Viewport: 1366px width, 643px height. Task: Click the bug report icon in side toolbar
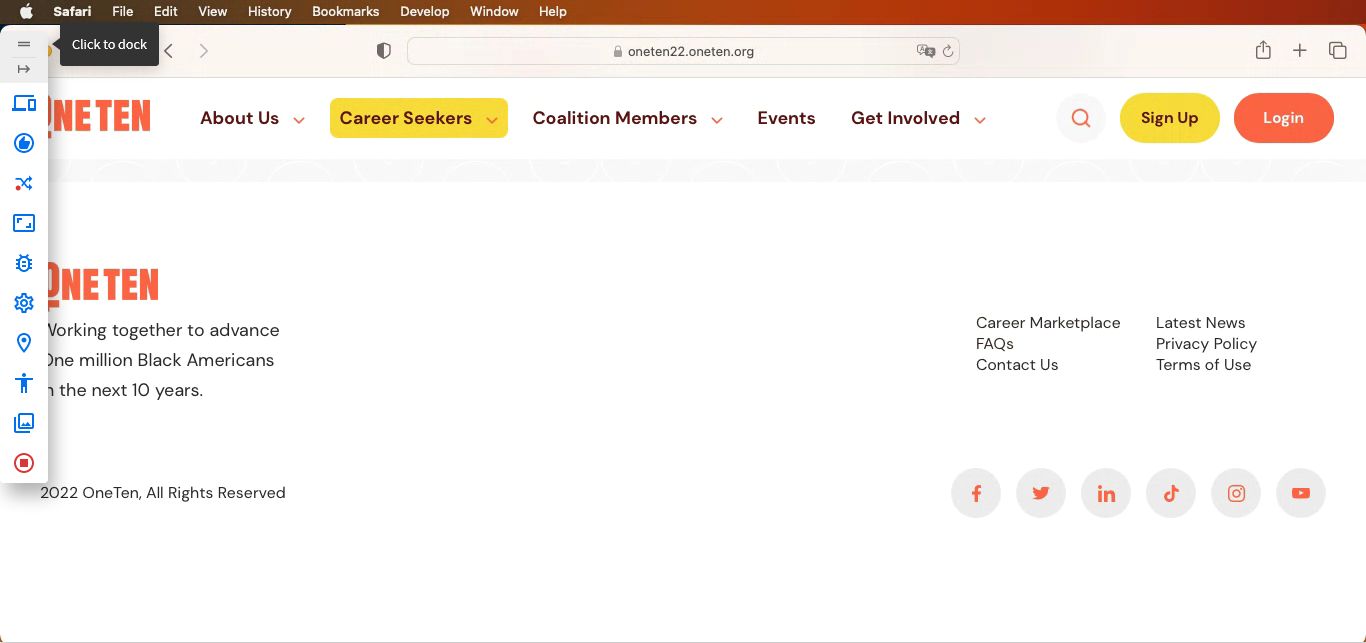pos(24,263)
